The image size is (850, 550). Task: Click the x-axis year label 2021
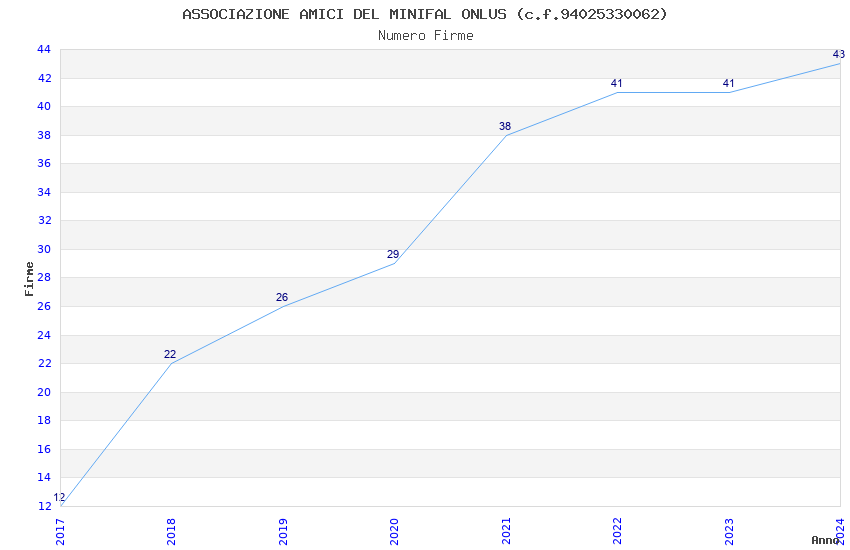click(506, 532)
